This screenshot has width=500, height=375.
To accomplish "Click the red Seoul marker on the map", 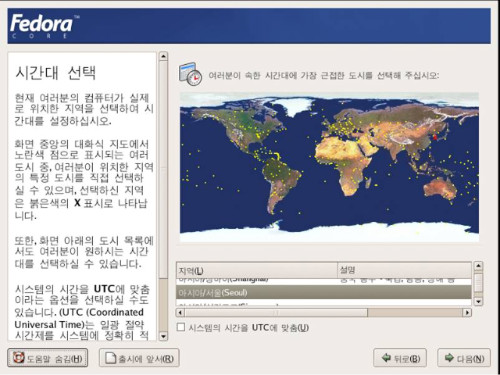I will (435, 137).
